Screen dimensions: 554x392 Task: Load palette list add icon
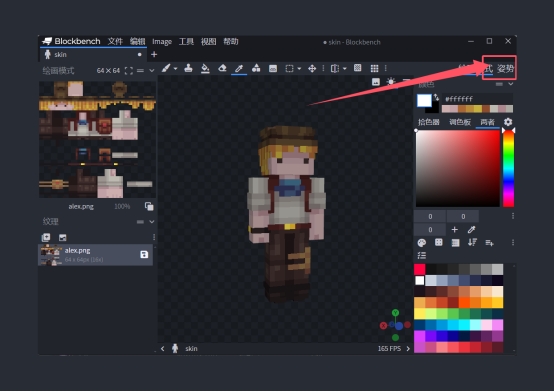coord(489,243)
